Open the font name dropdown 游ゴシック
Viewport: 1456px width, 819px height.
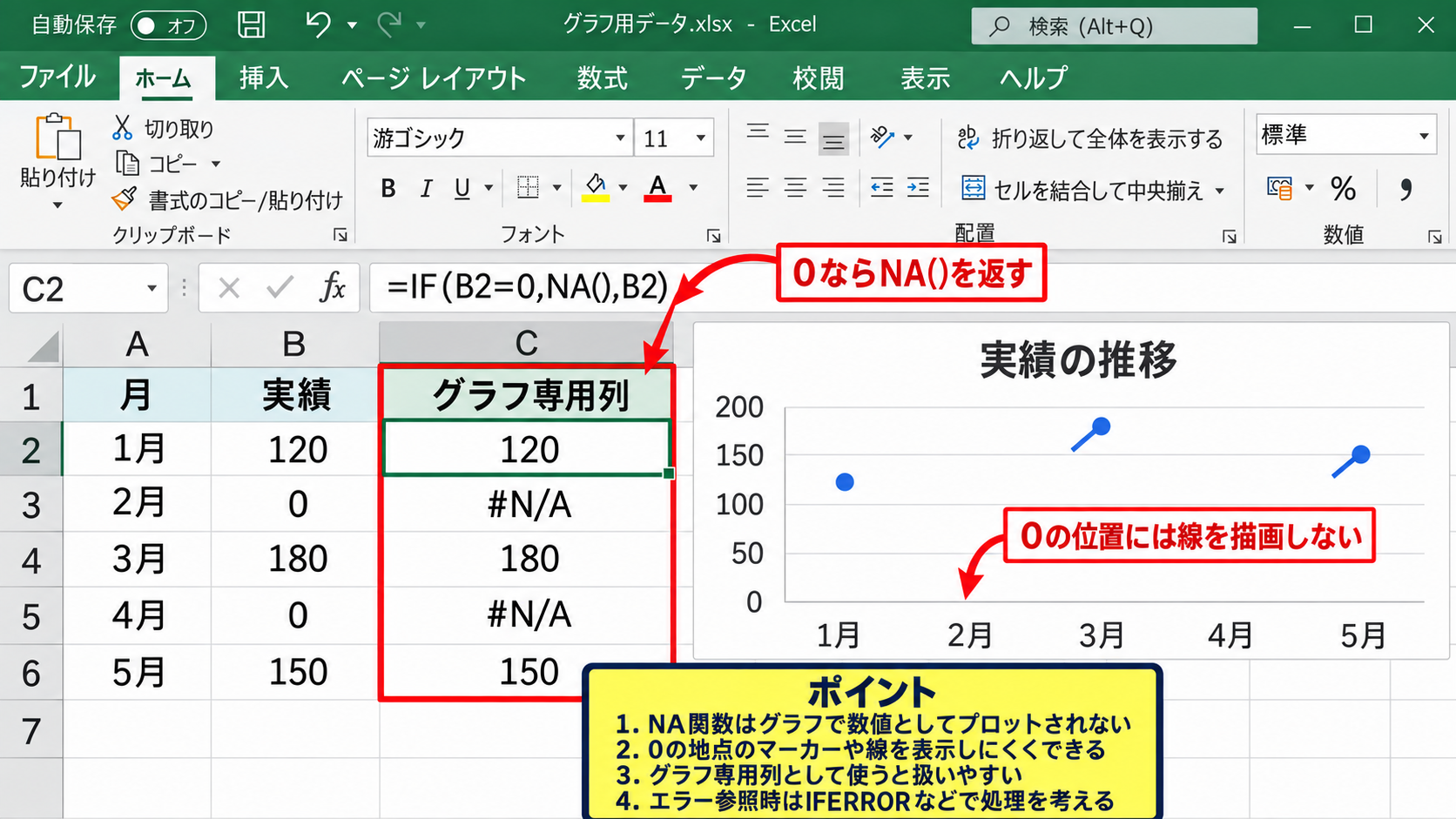tap(620, 138)
